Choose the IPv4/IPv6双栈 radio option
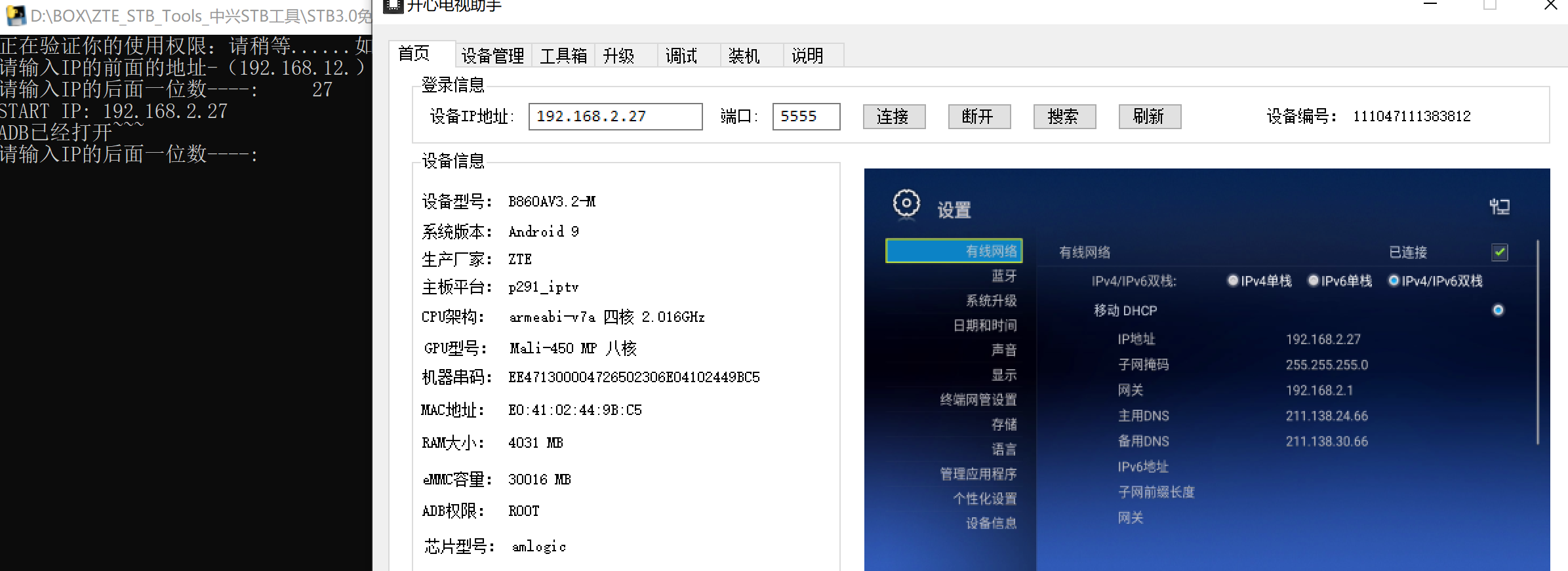 [x=1394, y=281]
